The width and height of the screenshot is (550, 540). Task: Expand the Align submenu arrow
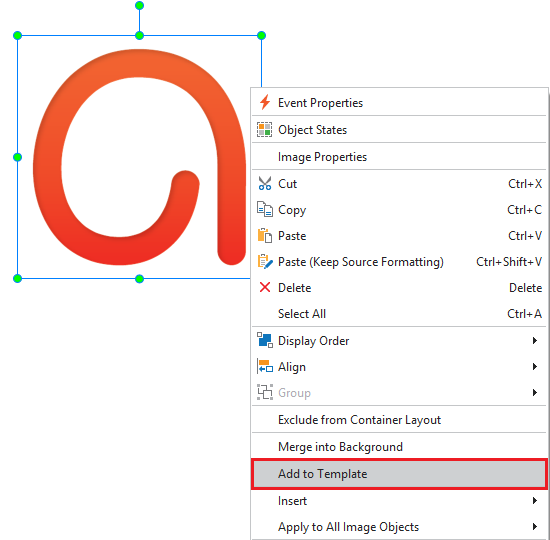point(535,367)
